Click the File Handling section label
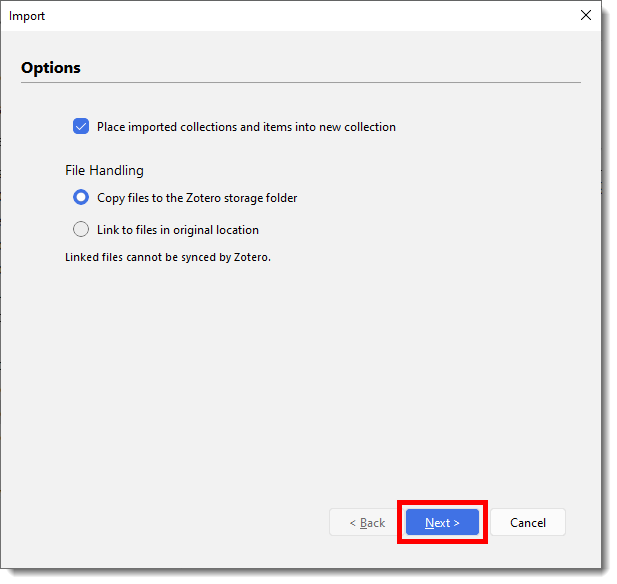 pos(104,170)
